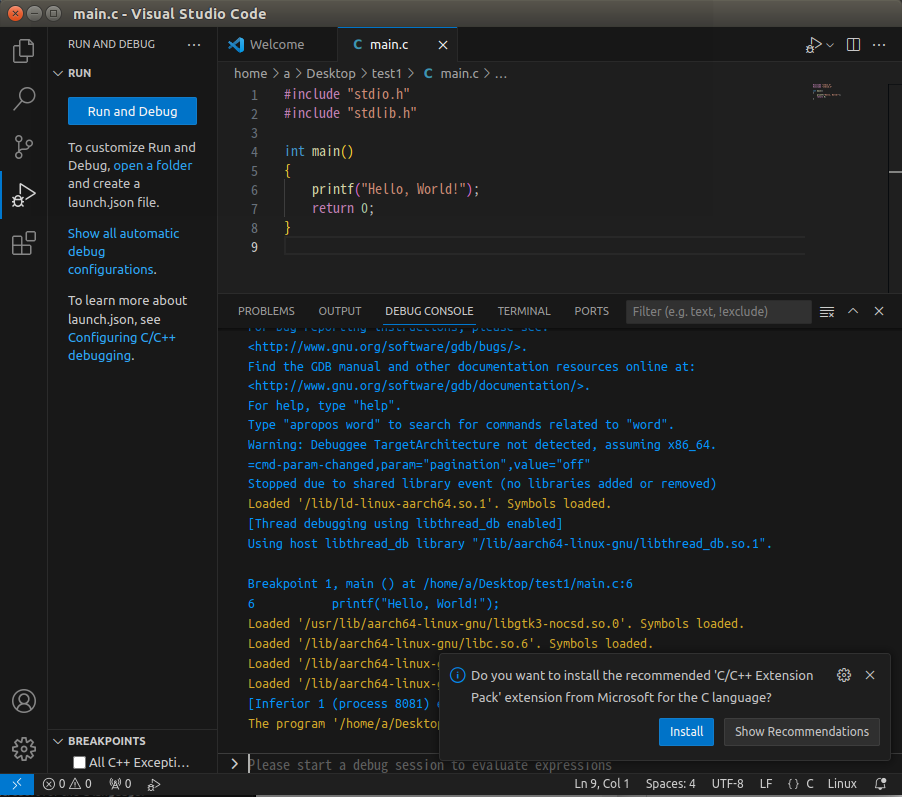Open the Extensions view
902x797 pixels.
pos(24,243)
